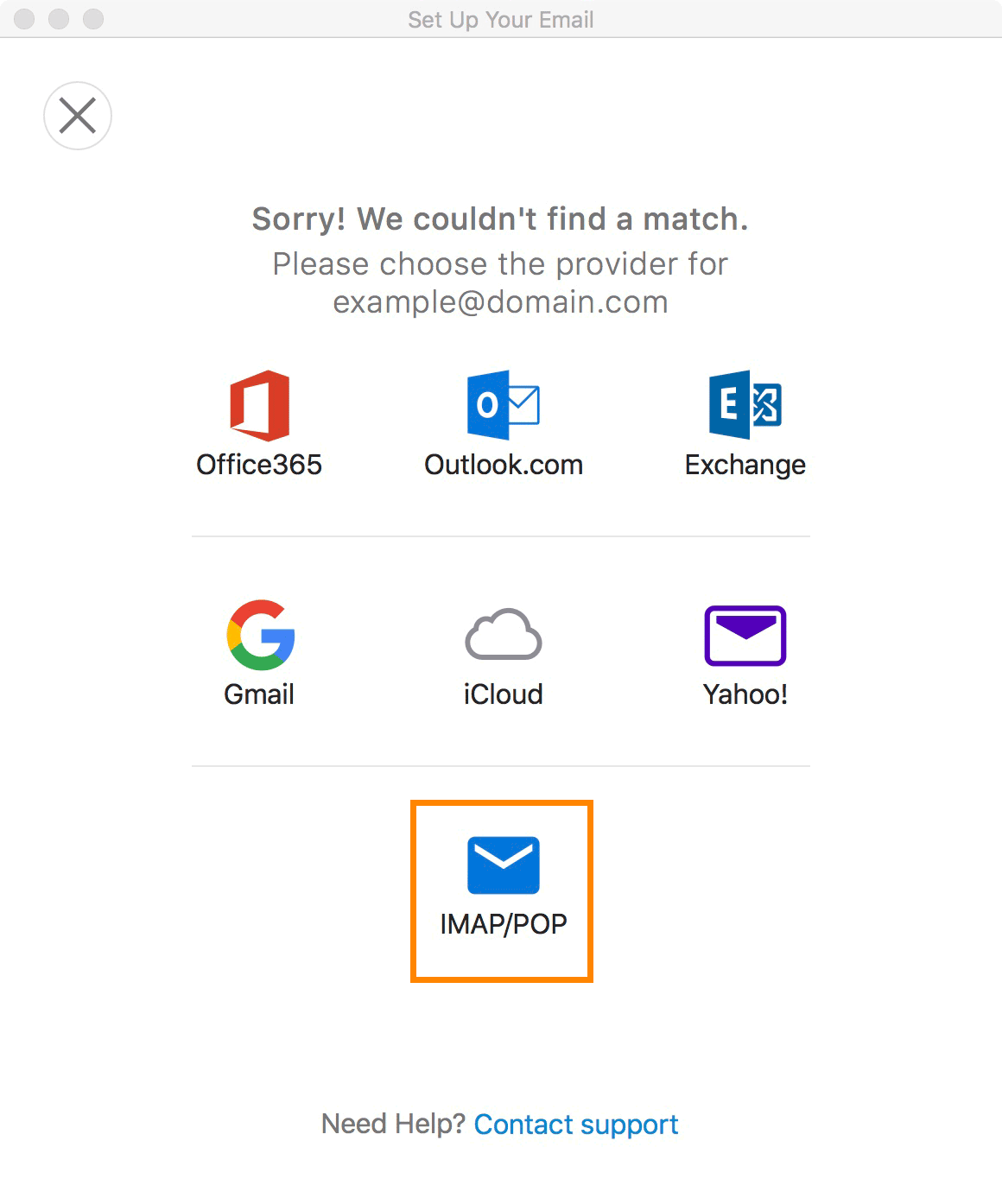The width and height of the screenshot is (1002, 1204).
Task: Click the Office365 text label
Action: (x=259, y=465)
